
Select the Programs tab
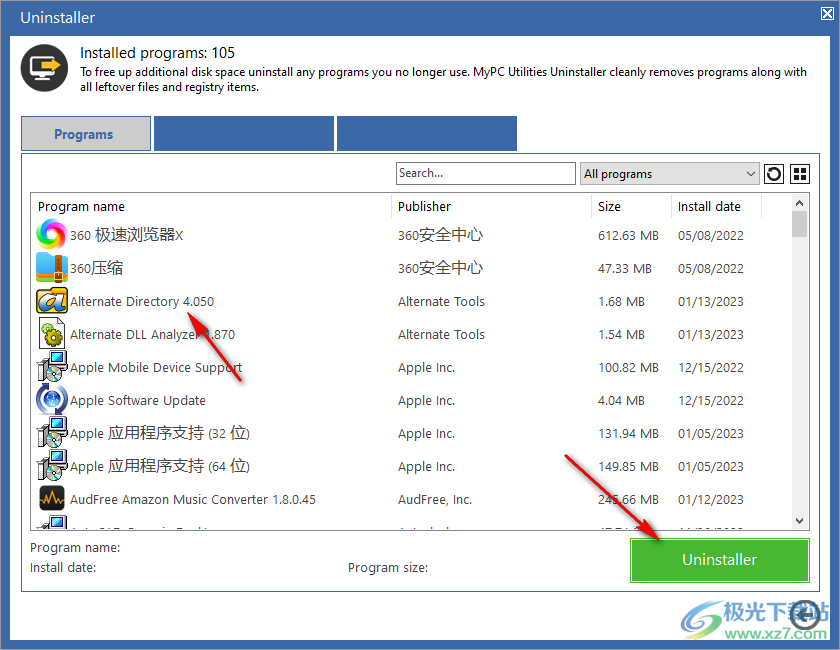(x=86, y=134)
